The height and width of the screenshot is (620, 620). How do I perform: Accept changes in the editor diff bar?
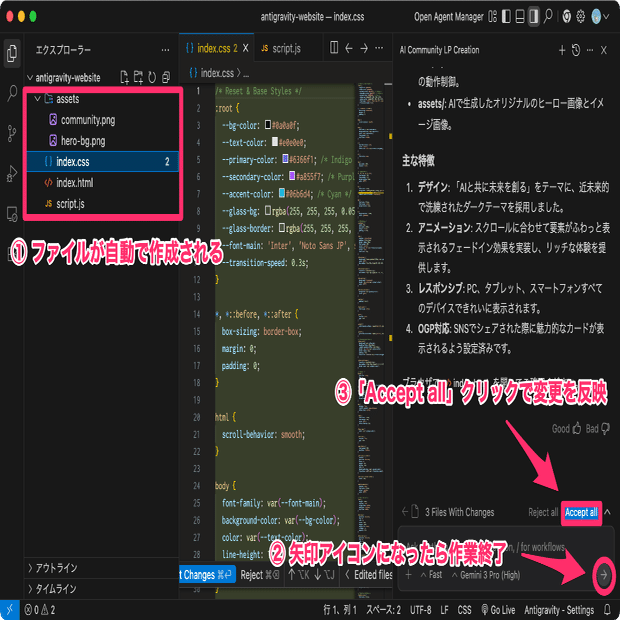tap(207, 575)
